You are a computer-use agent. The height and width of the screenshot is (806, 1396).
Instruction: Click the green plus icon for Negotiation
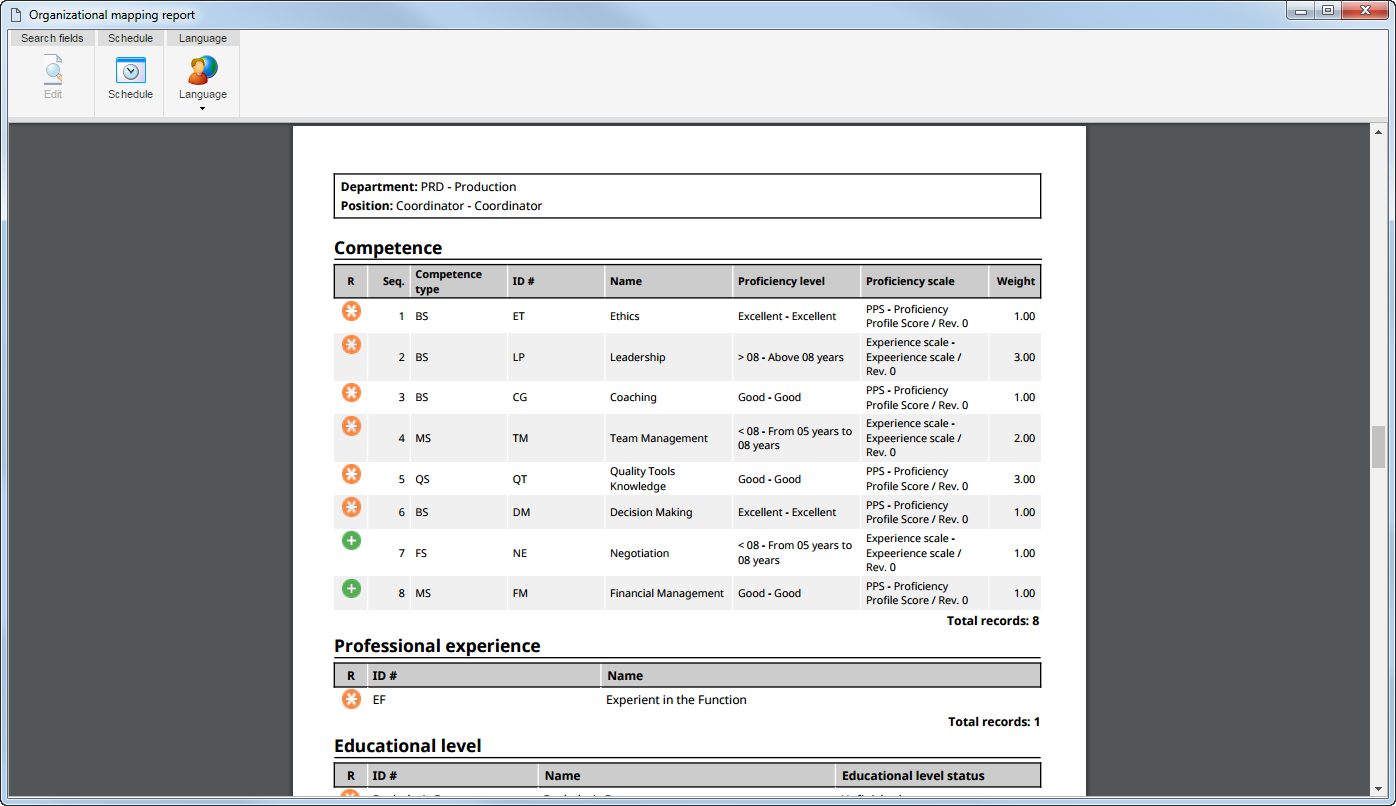pos(351,540)
